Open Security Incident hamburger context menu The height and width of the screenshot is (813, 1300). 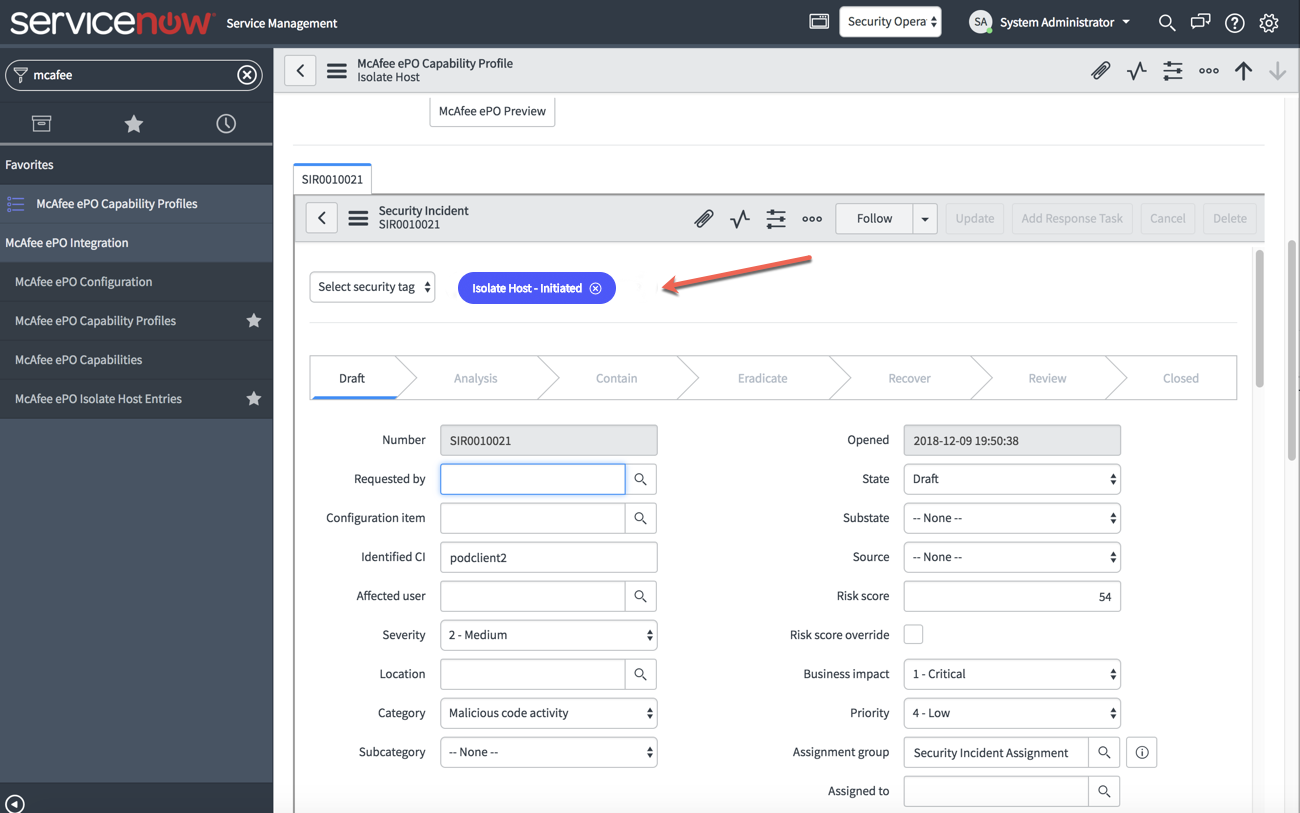click(358, 218)
